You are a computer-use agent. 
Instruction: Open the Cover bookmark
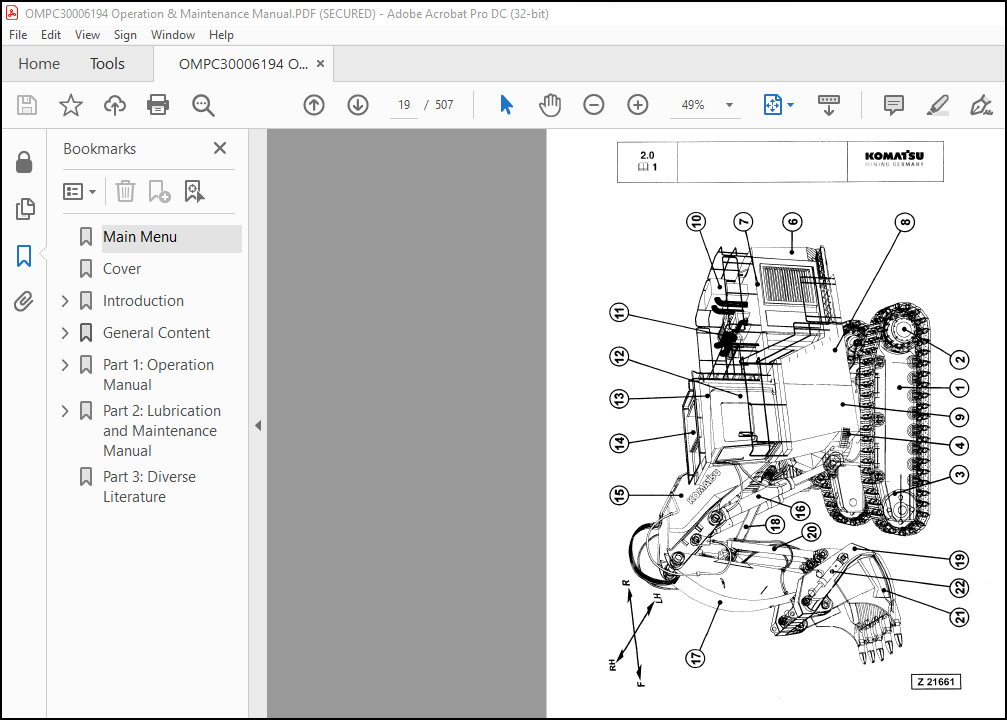pos(122,269)
